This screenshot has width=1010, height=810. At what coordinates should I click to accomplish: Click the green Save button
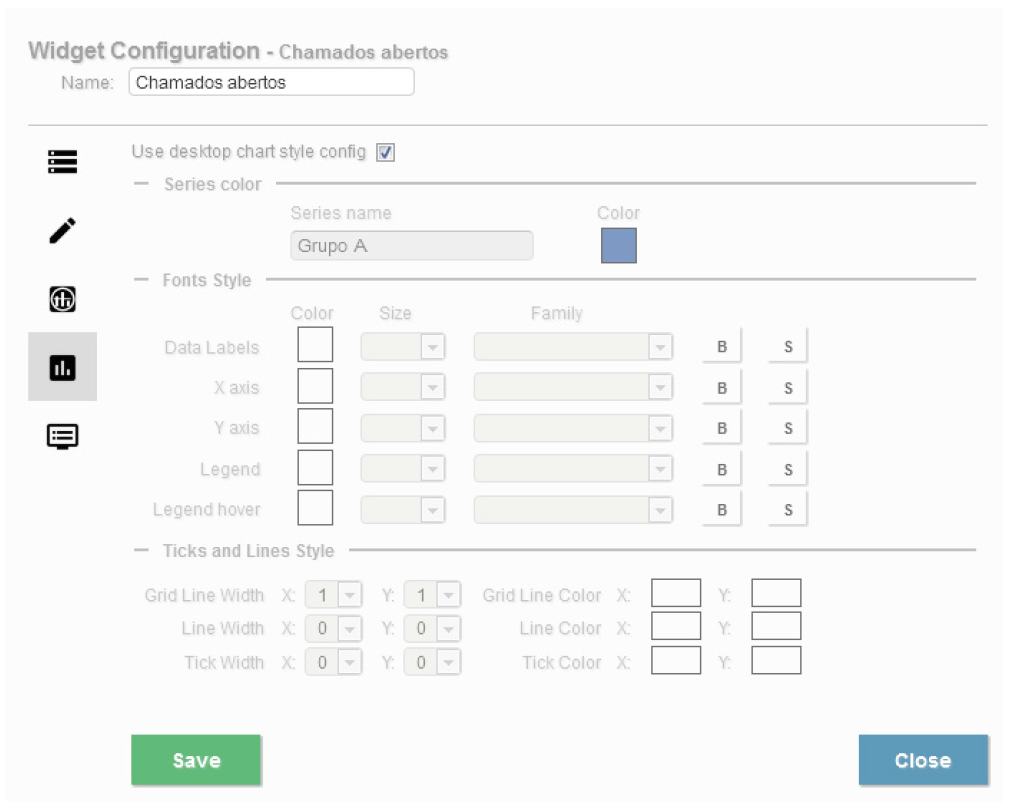point(196,760)
